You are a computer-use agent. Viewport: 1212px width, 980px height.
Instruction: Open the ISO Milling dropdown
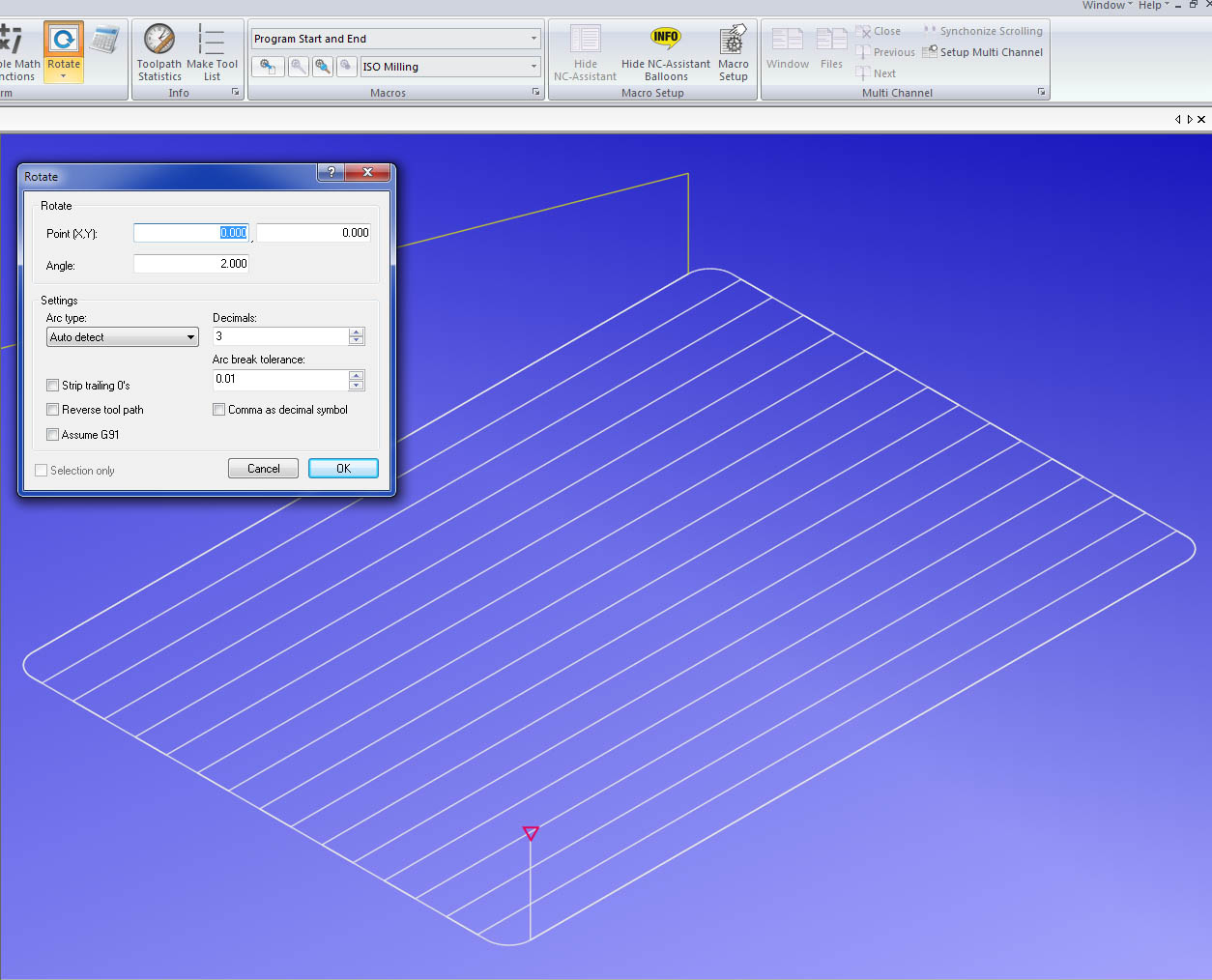click(534, 67)
